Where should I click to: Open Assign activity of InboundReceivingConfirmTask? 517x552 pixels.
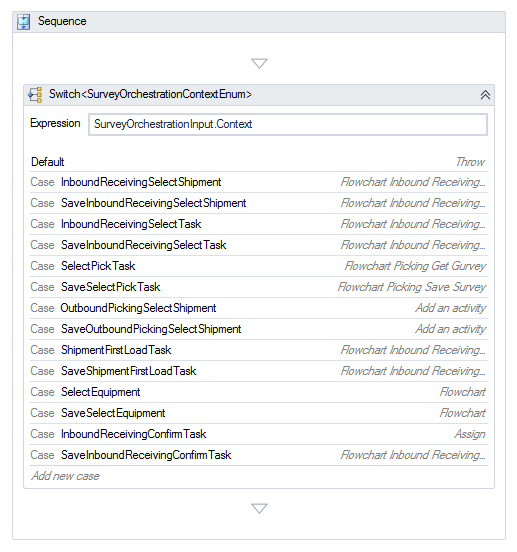(x=470, y=434)
